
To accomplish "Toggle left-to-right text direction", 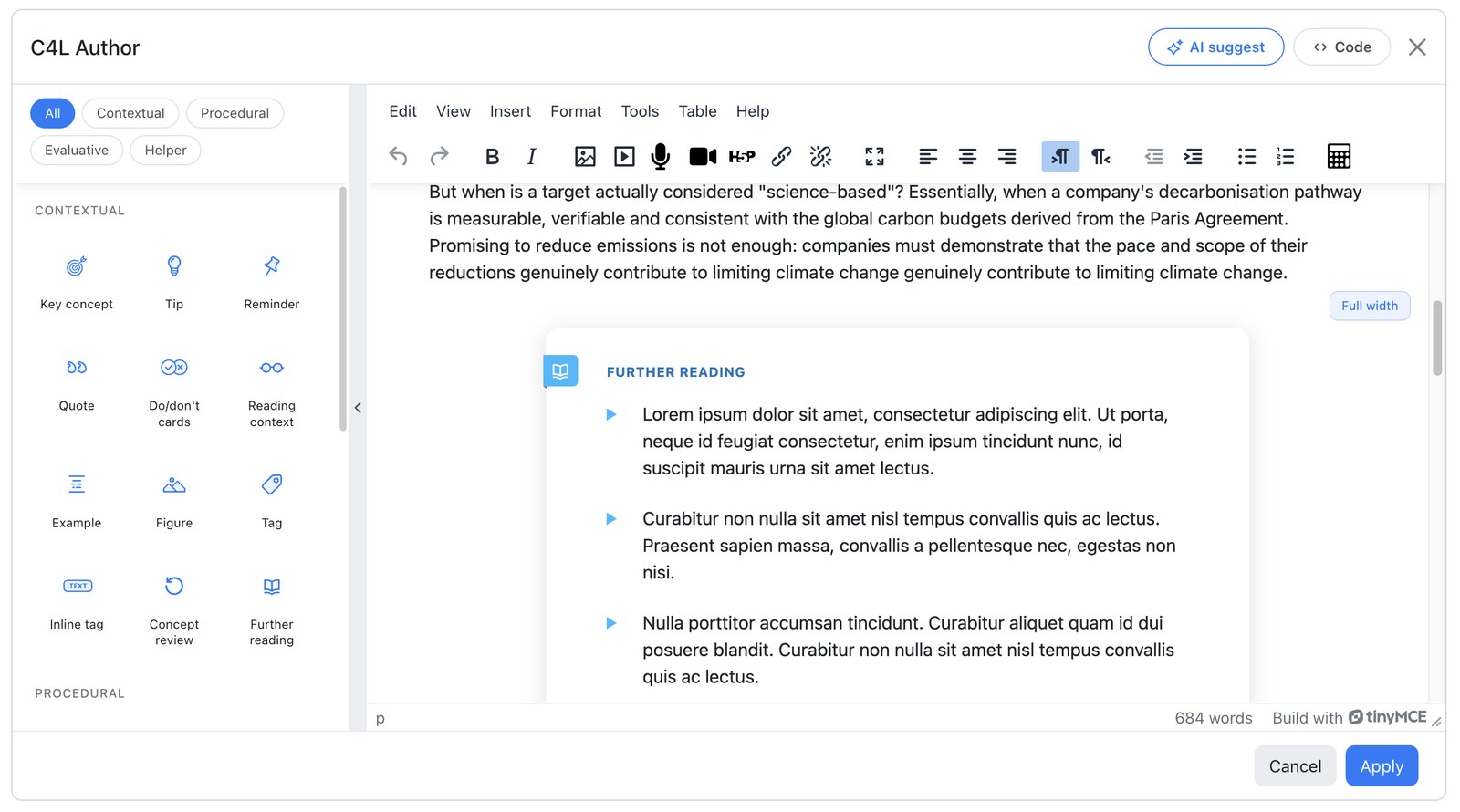I will pos(1060,157).
